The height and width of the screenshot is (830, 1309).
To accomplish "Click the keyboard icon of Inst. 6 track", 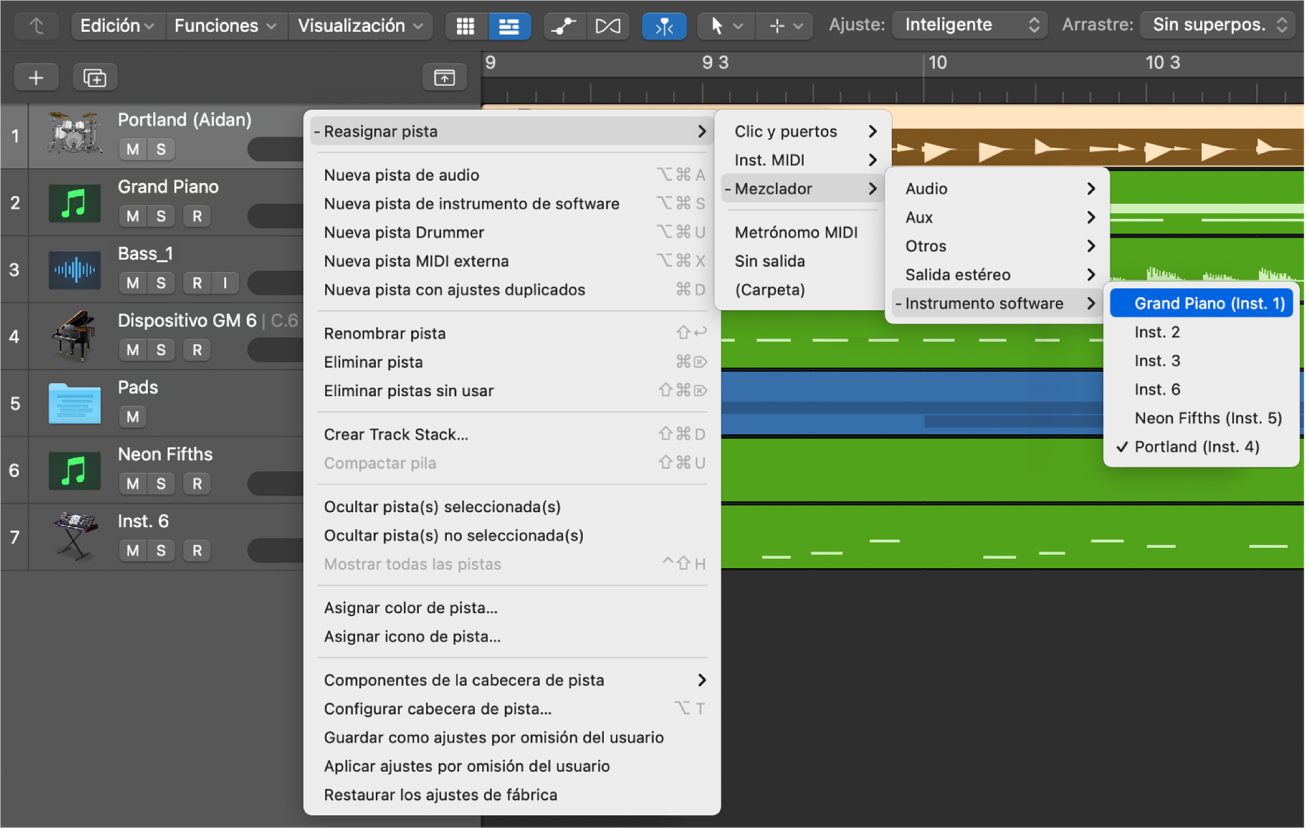I will pos(75,537).
